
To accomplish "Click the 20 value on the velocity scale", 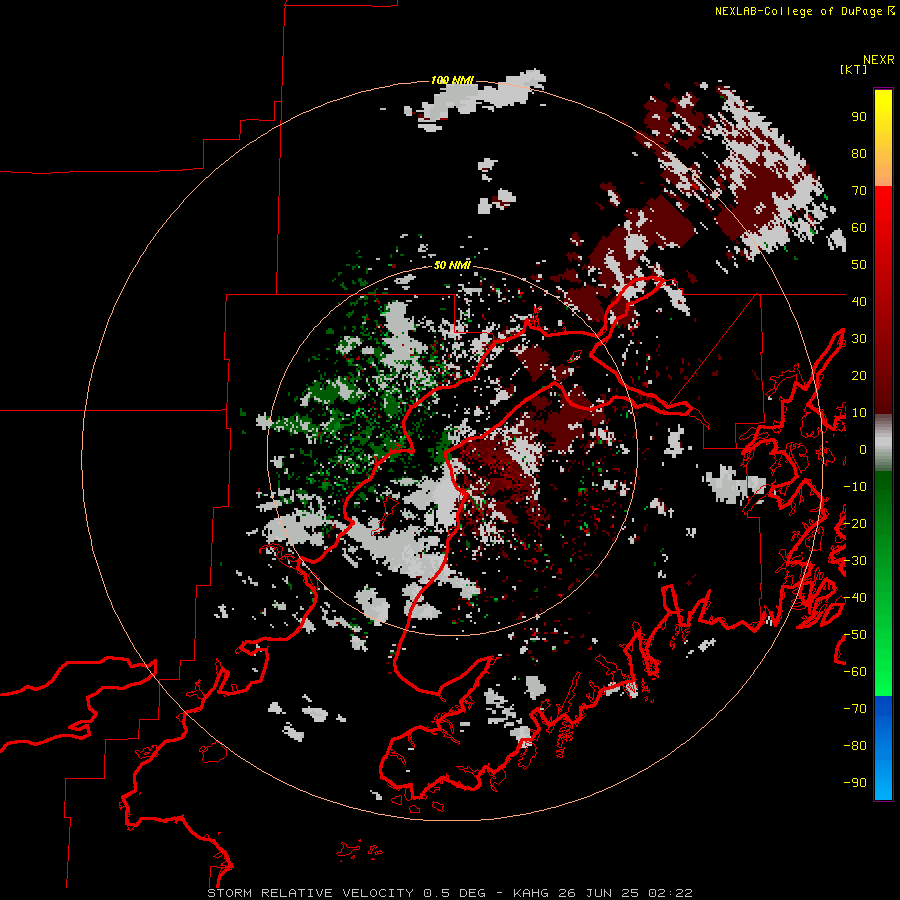I will point(859,375).
